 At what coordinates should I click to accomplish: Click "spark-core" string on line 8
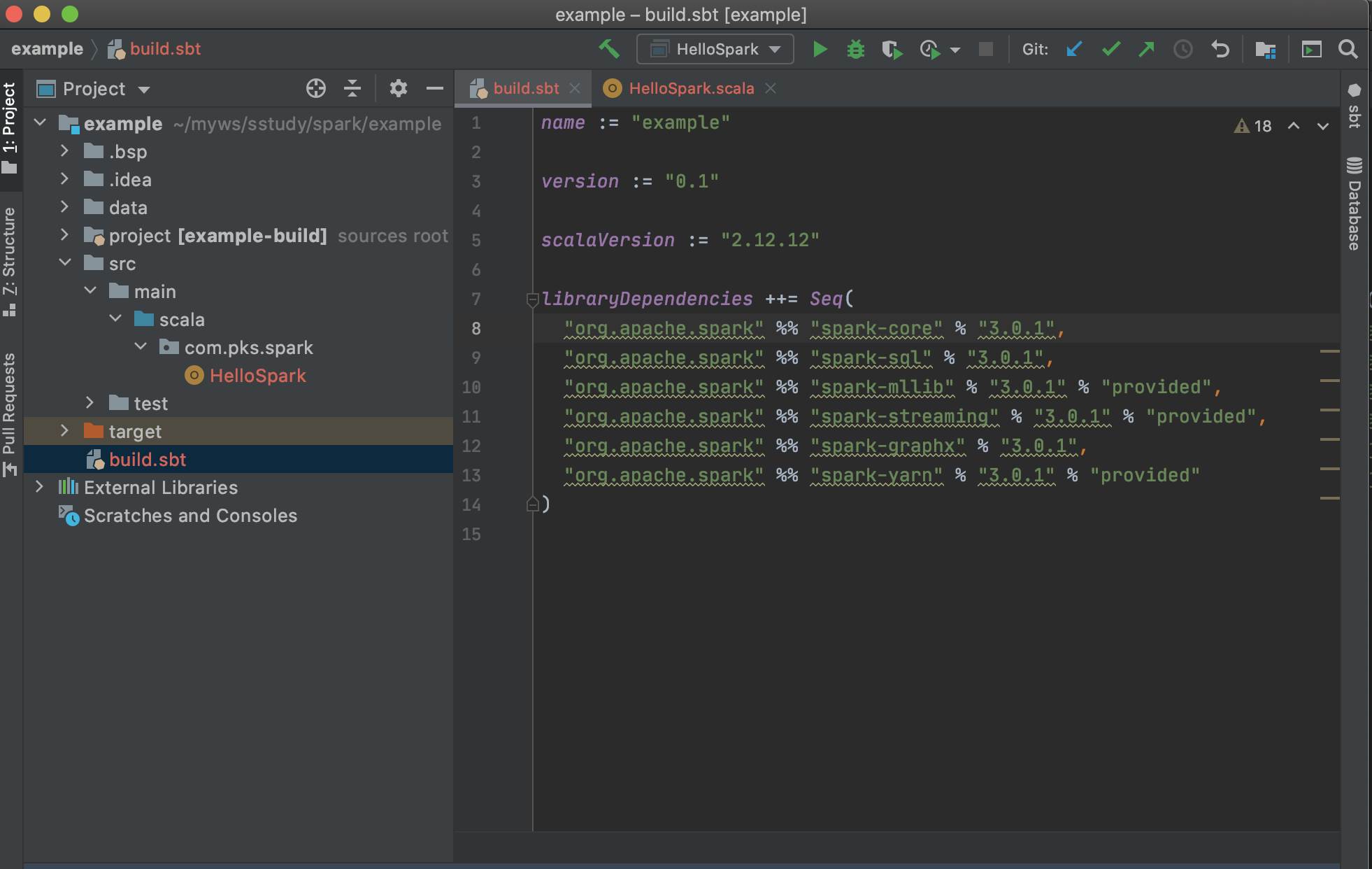pos(877,329)
